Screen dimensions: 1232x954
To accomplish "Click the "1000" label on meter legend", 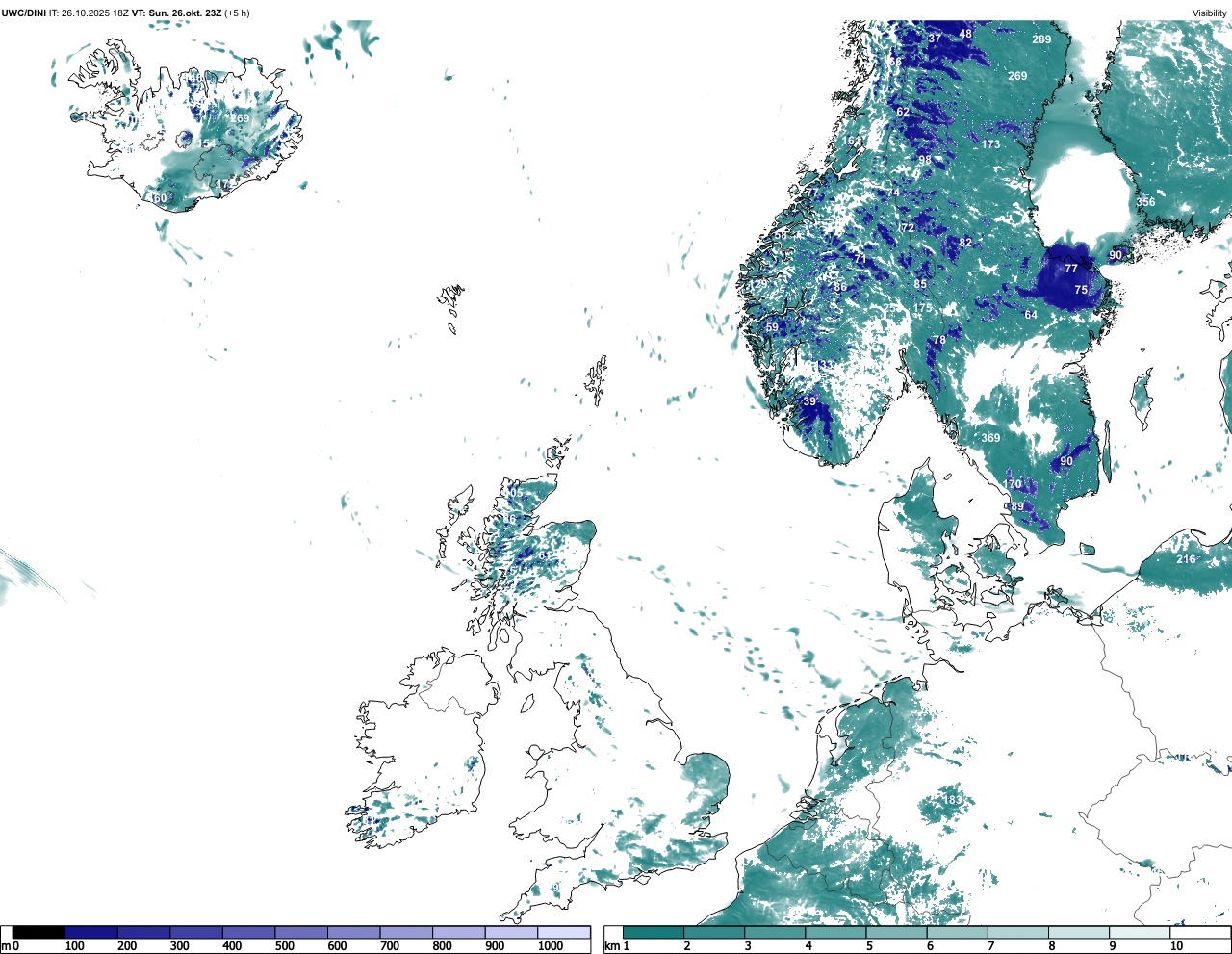I will (x=551, y=946).
